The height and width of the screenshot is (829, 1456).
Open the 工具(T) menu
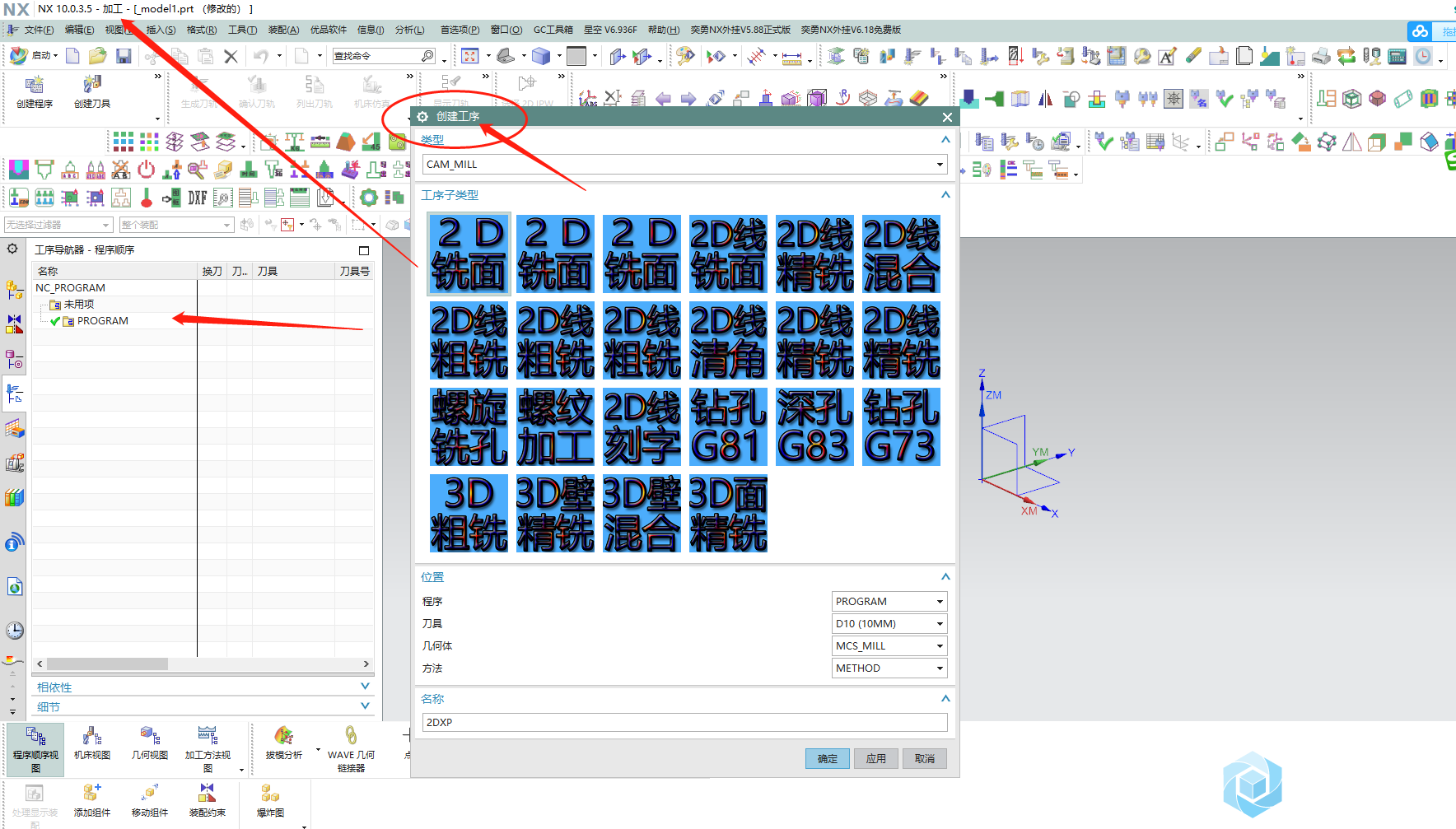point(242,30)
